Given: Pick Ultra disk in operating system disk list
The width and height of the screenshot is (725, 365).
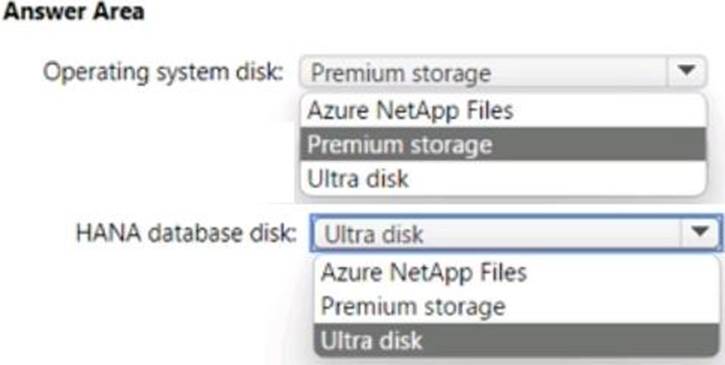Looking at the screenshot, I should 503,178.
